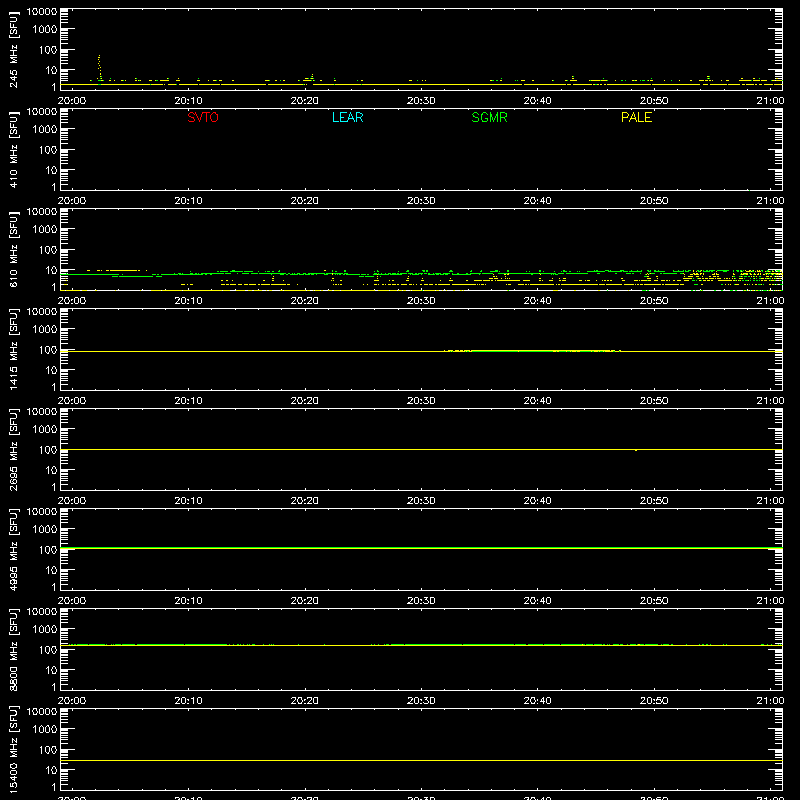This screenshot has width=800, height=800.
Task: Click the 20:40 time label below 2695 MHz plot
Action: point(537,501)
